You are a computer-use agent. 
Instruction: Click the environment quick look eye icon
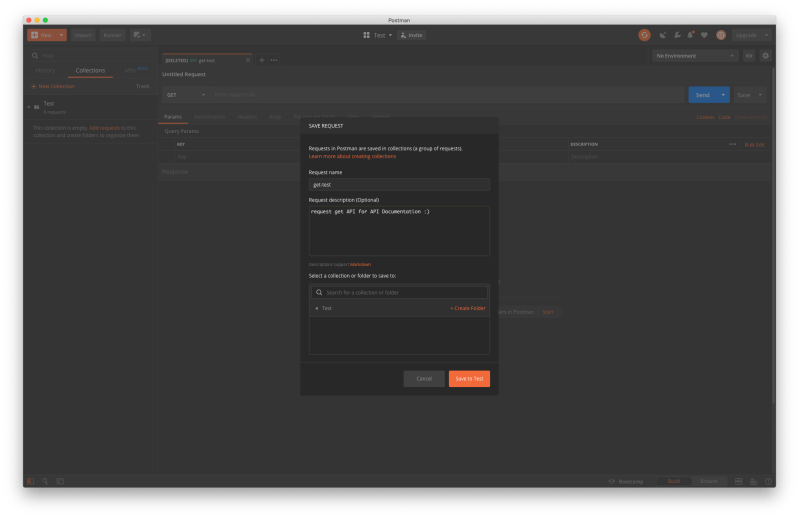(749, 56)
